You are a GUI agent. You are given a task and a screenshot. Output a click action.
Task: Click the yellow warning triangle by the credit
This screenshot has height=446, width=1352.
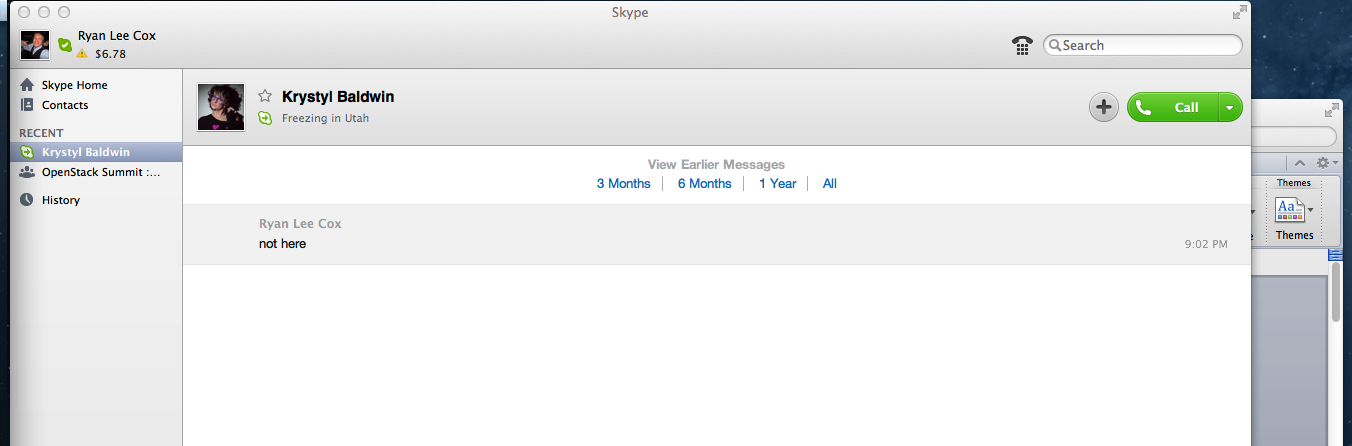(x=82, y=53)
